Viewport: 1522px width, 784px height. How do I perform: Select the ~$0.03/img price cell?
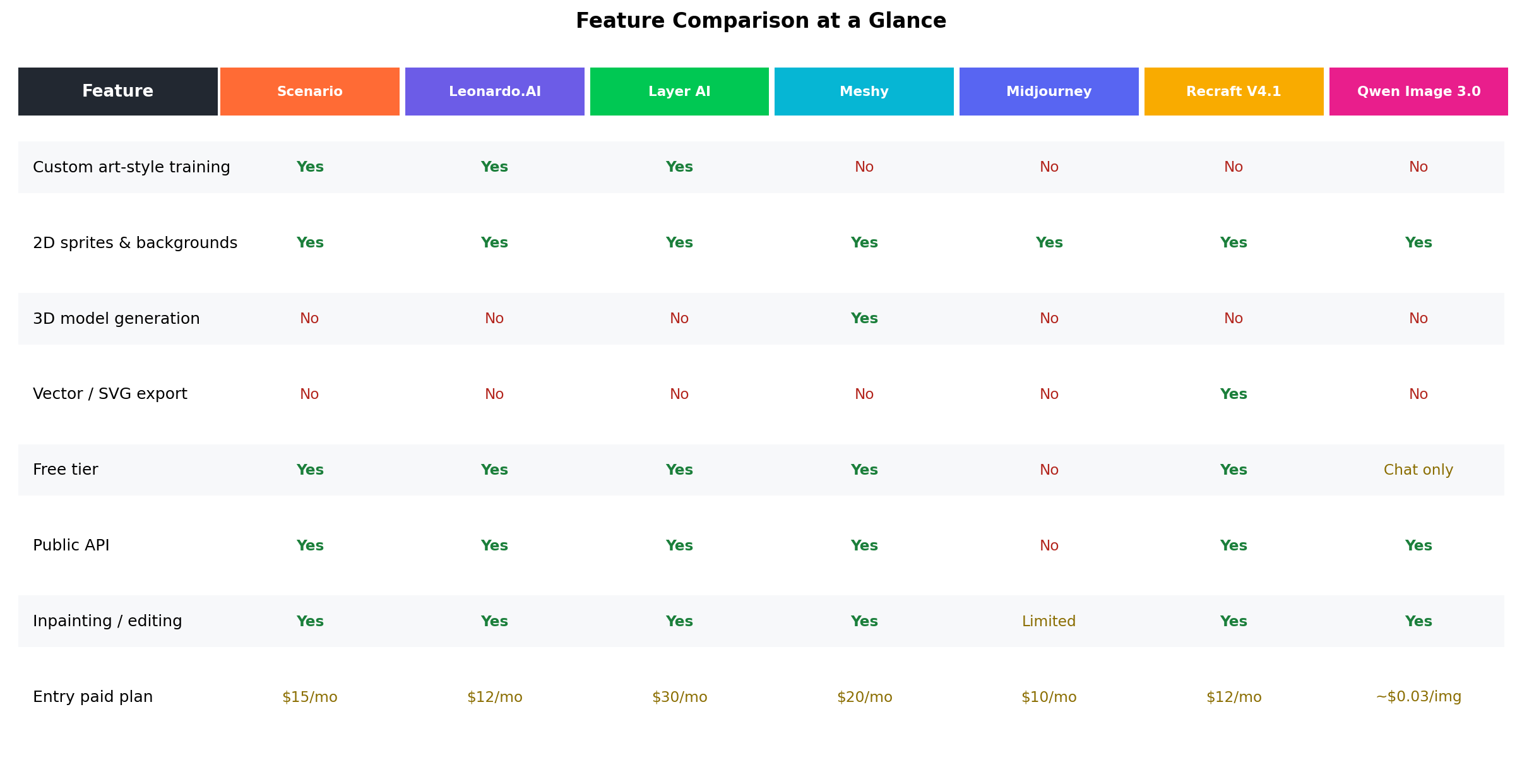pos(1418,697)
